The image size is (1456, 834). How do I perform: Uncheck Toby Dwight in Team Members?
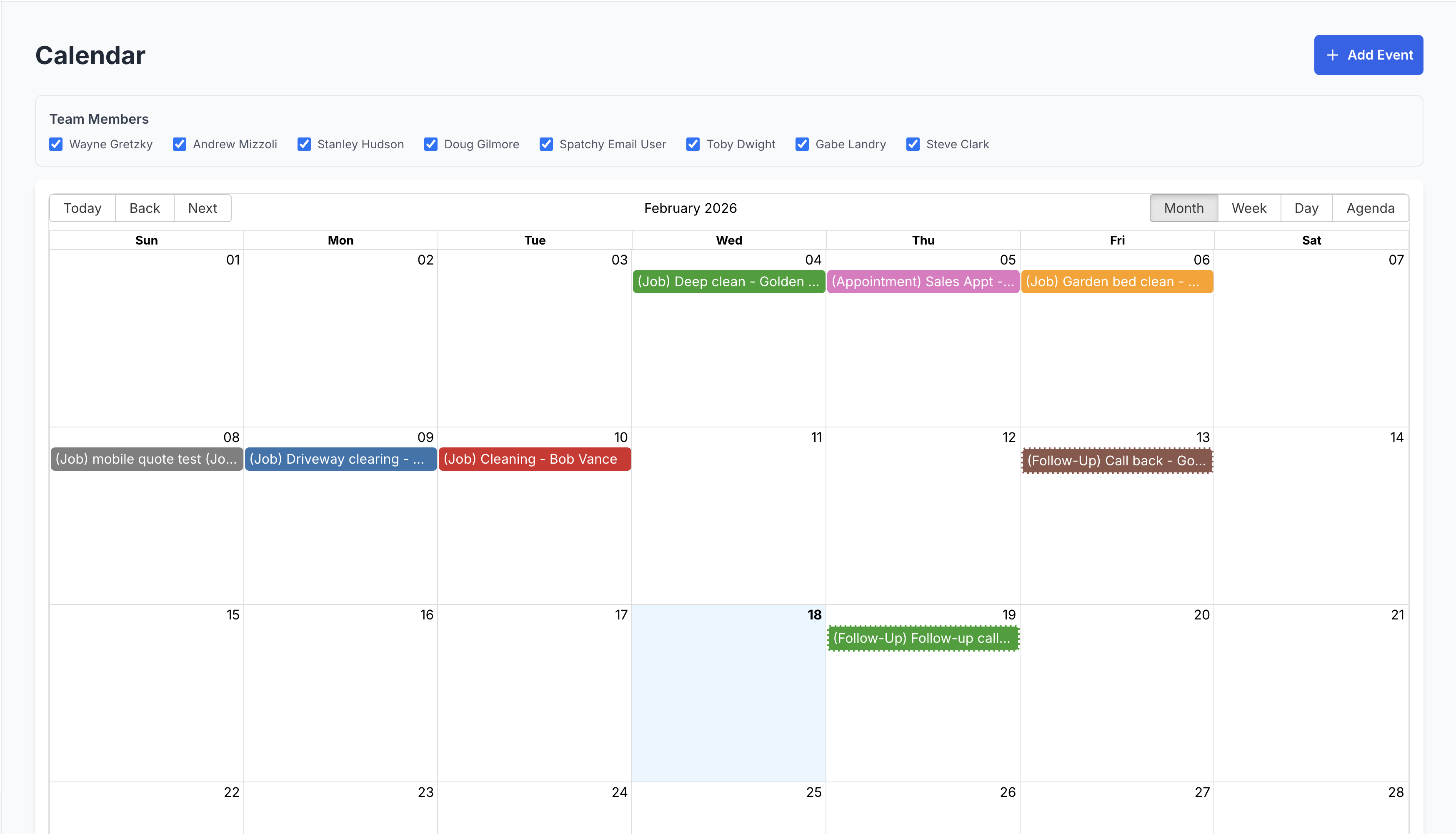[x=693, y=144]
